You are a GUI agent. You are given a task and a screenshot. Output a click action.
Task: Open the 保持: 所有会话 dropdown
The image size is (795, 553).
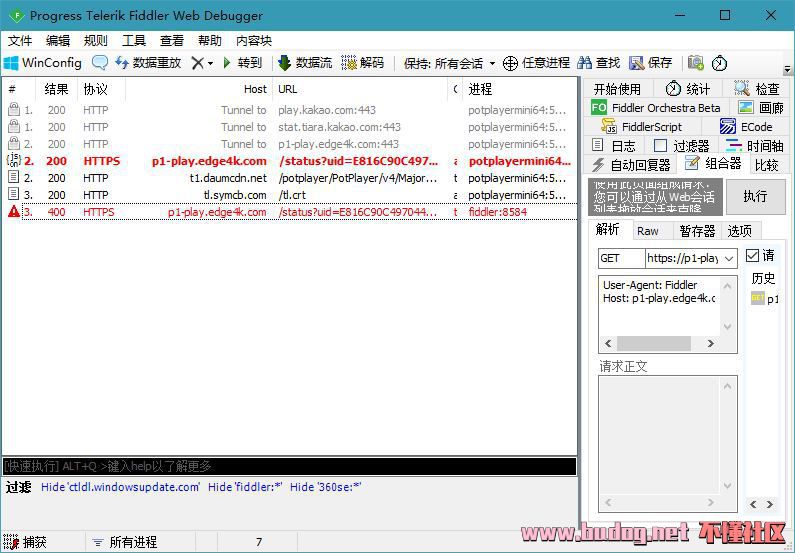pyautogui.click(x=449, y=63)
